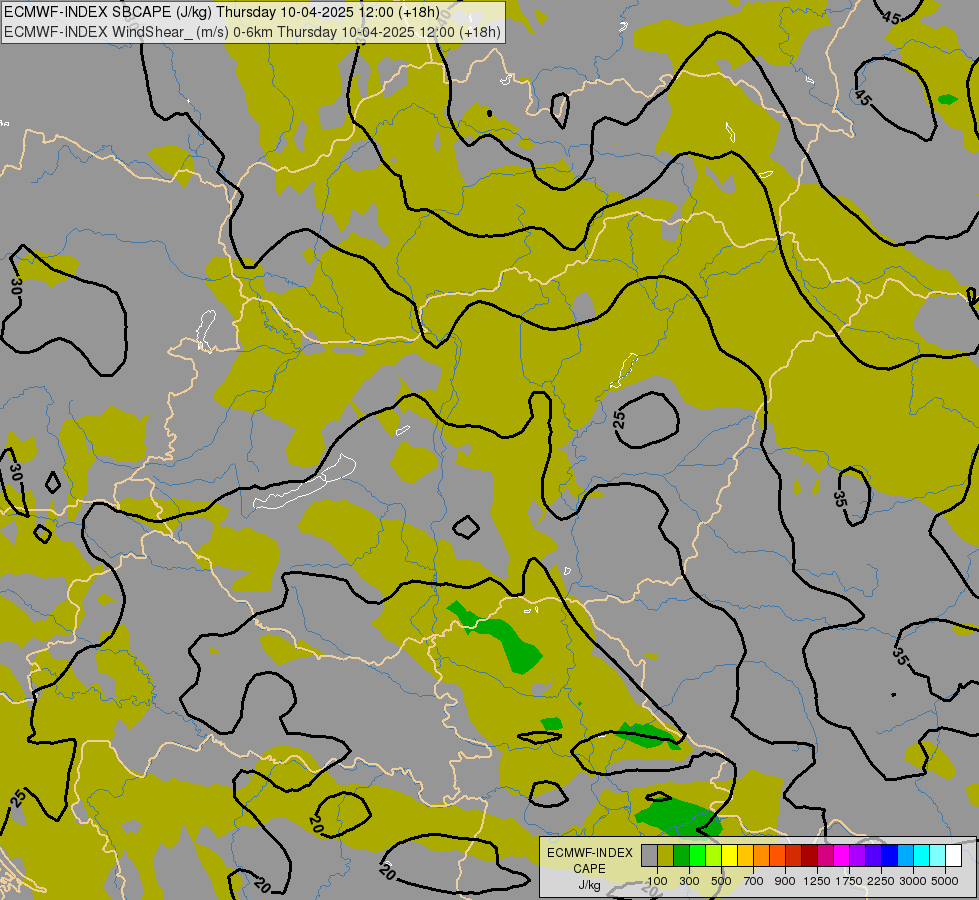Pick the cyan legend swatch
This screenshot has width=979, height=900.
(x=922, y=855)
